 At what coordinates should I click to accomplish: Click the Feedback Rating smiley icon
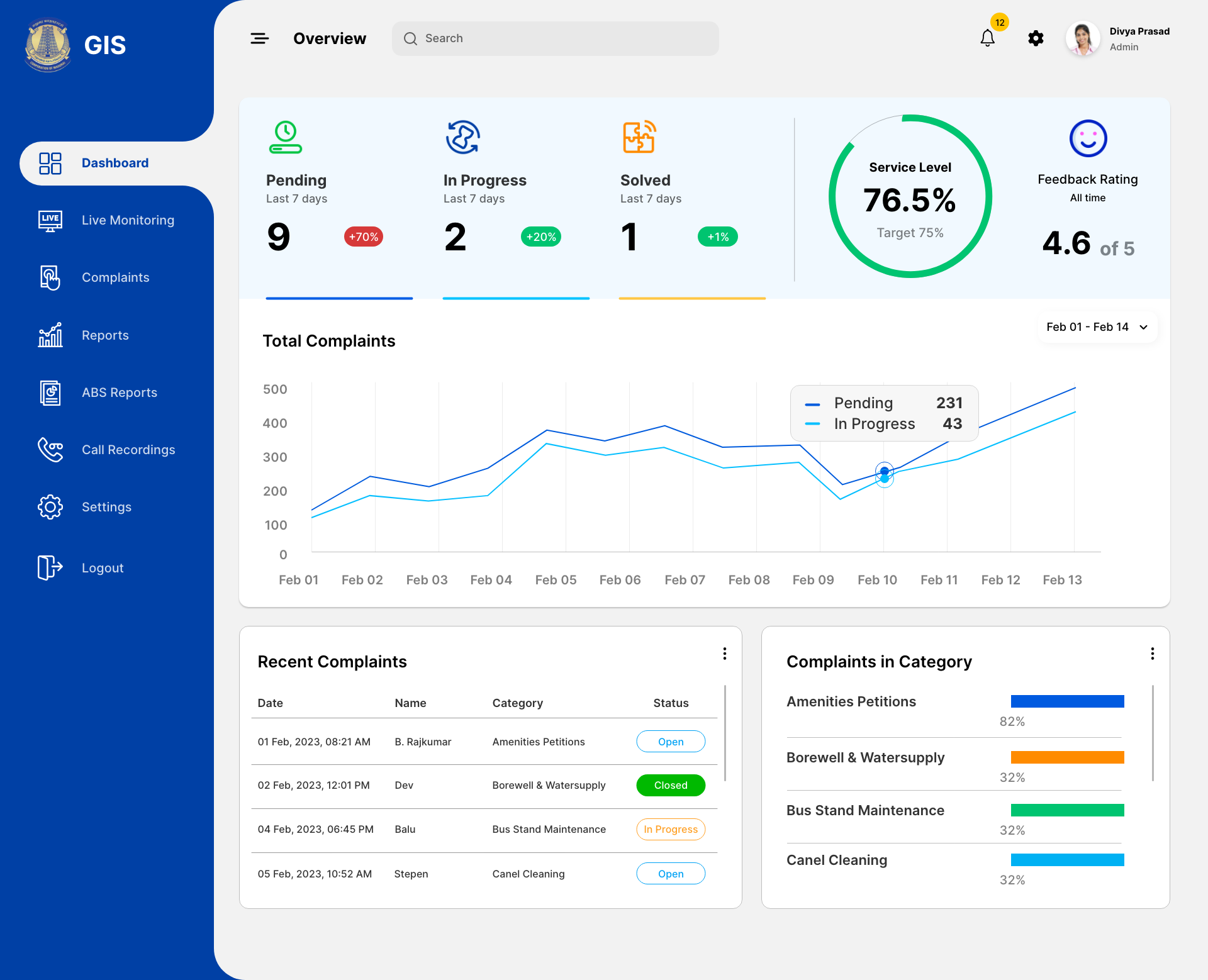tap(1088, 138)
